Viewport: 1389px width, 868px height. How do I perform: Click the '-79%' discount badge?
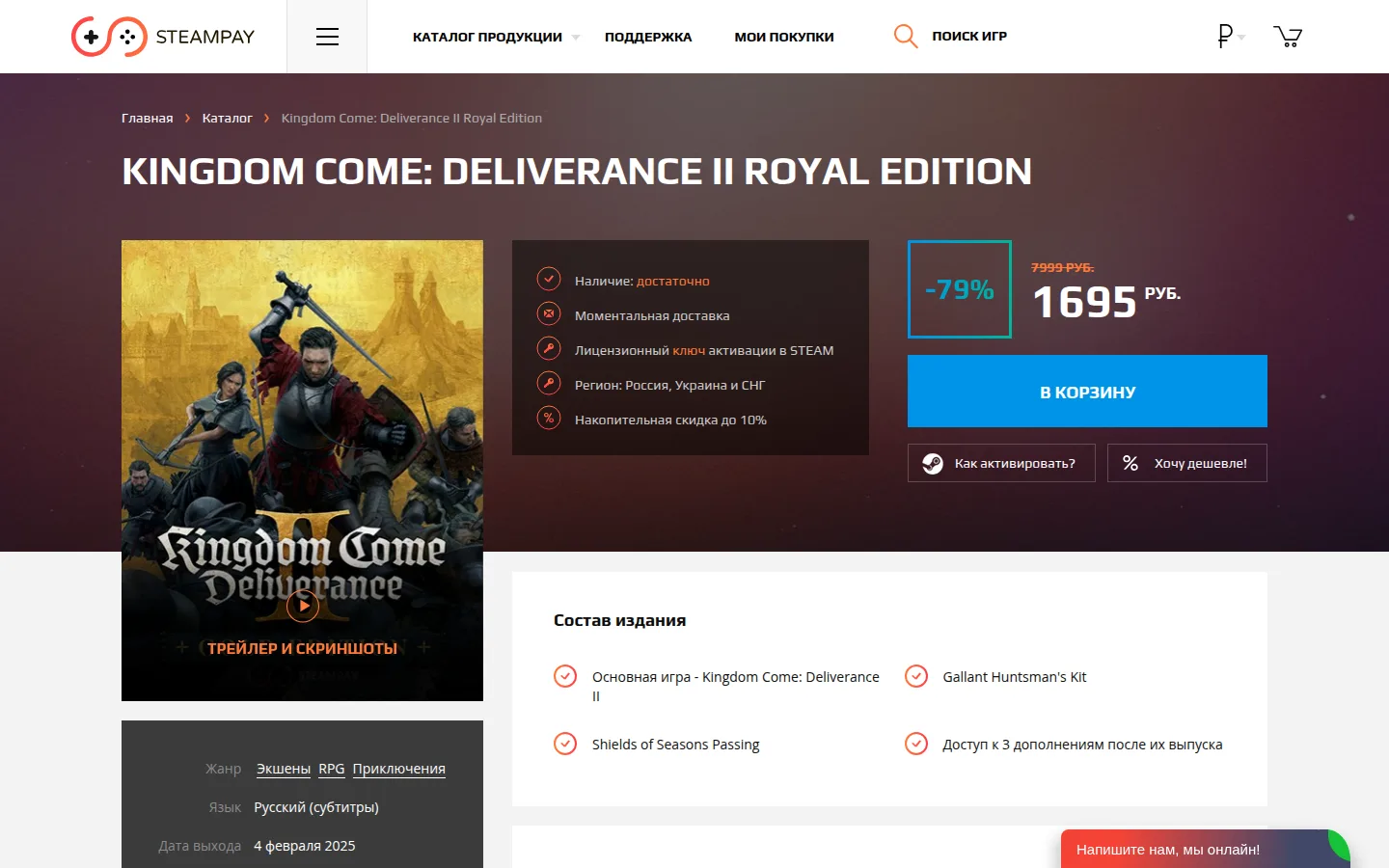click(960, 289)
